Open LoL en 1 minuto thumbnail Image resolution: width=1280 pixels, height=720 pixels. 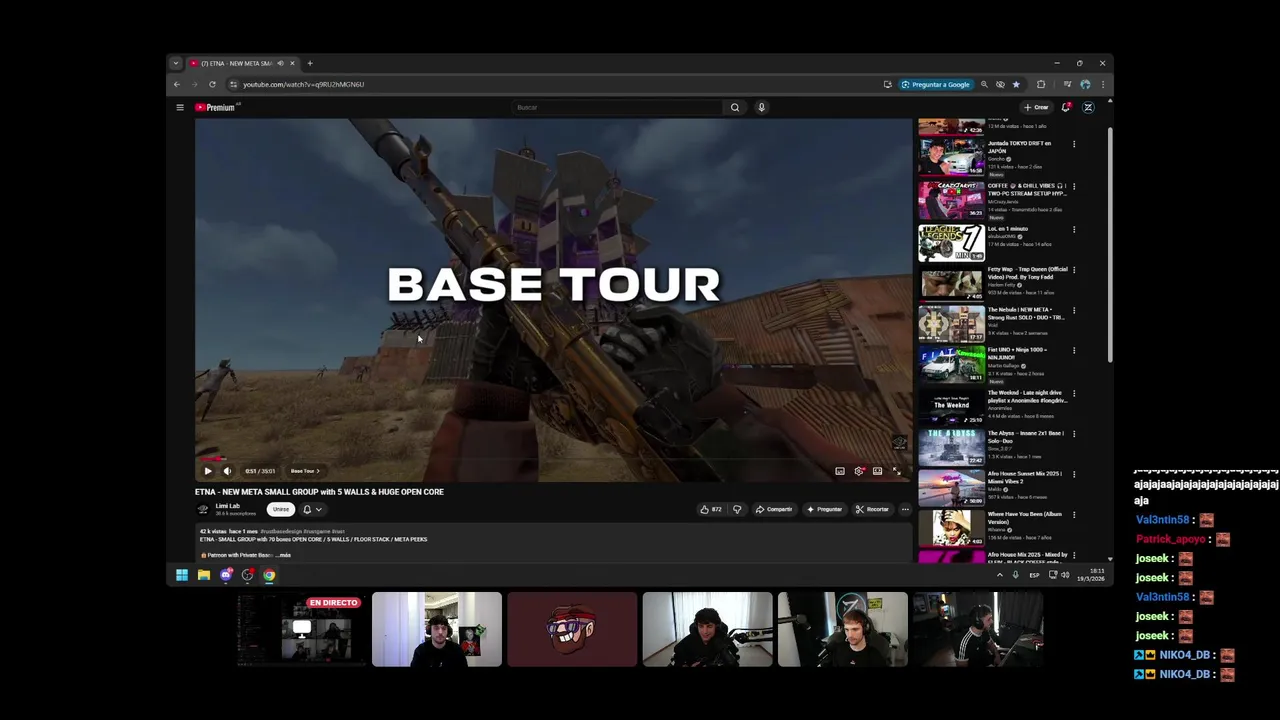coord(951,243)
